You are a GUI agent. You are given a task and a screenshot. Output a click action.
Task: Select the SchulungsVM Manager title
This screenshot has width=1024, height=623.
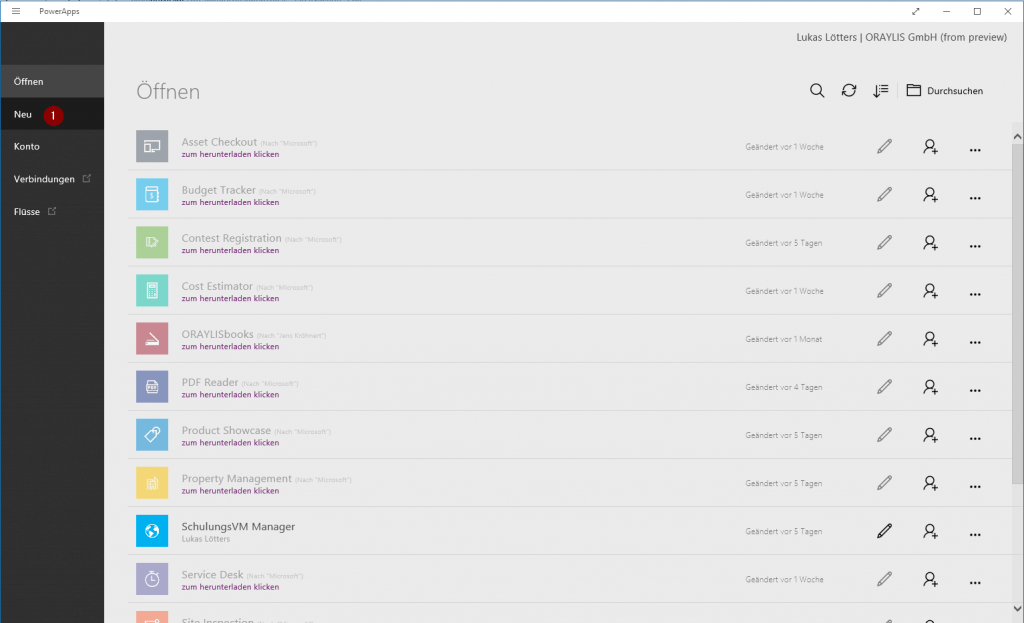click(238, 526)
